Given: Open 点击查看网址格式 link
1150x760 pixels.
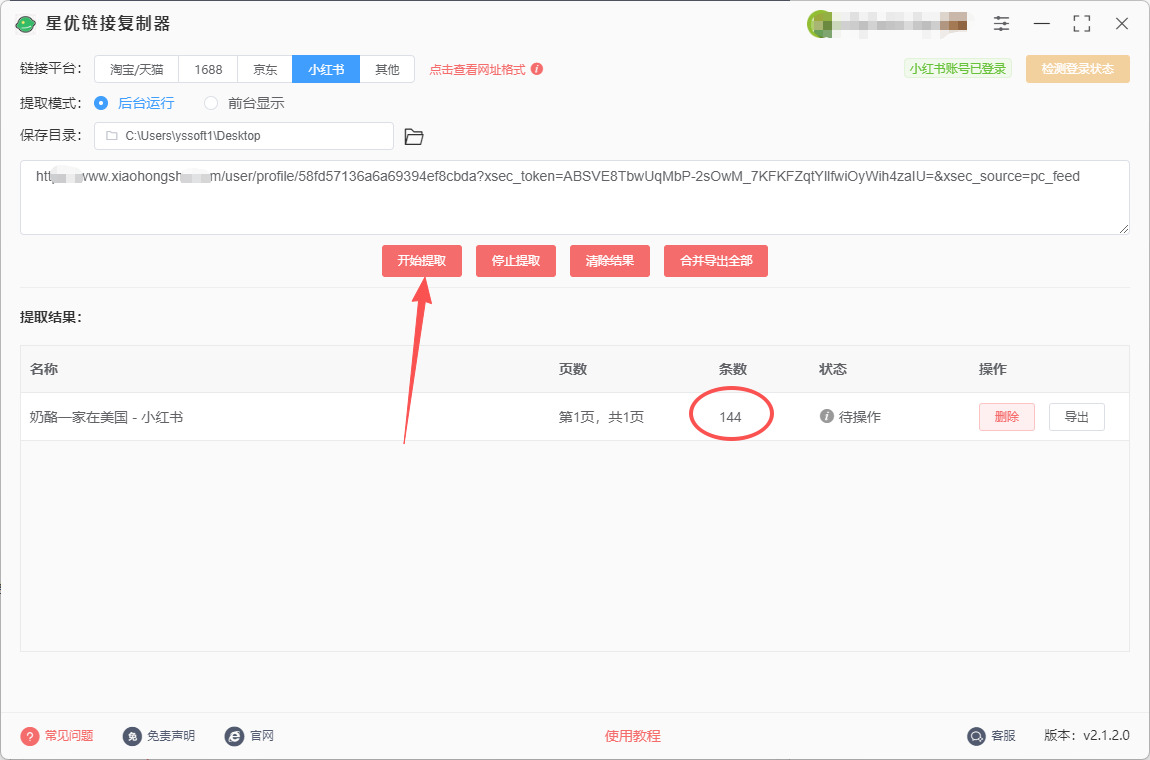Looking at the screenshot, I should (477, 70).
